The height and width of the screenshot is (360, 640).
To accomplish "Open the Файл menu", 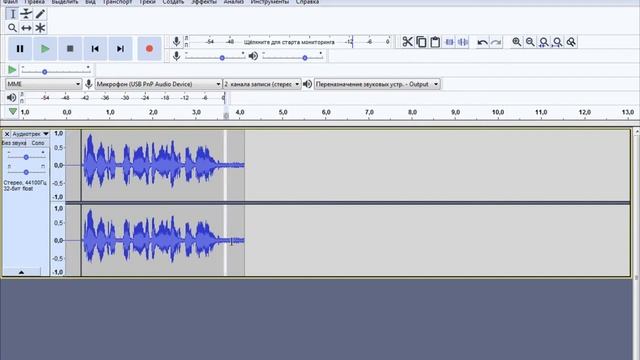I will point(10,2).
